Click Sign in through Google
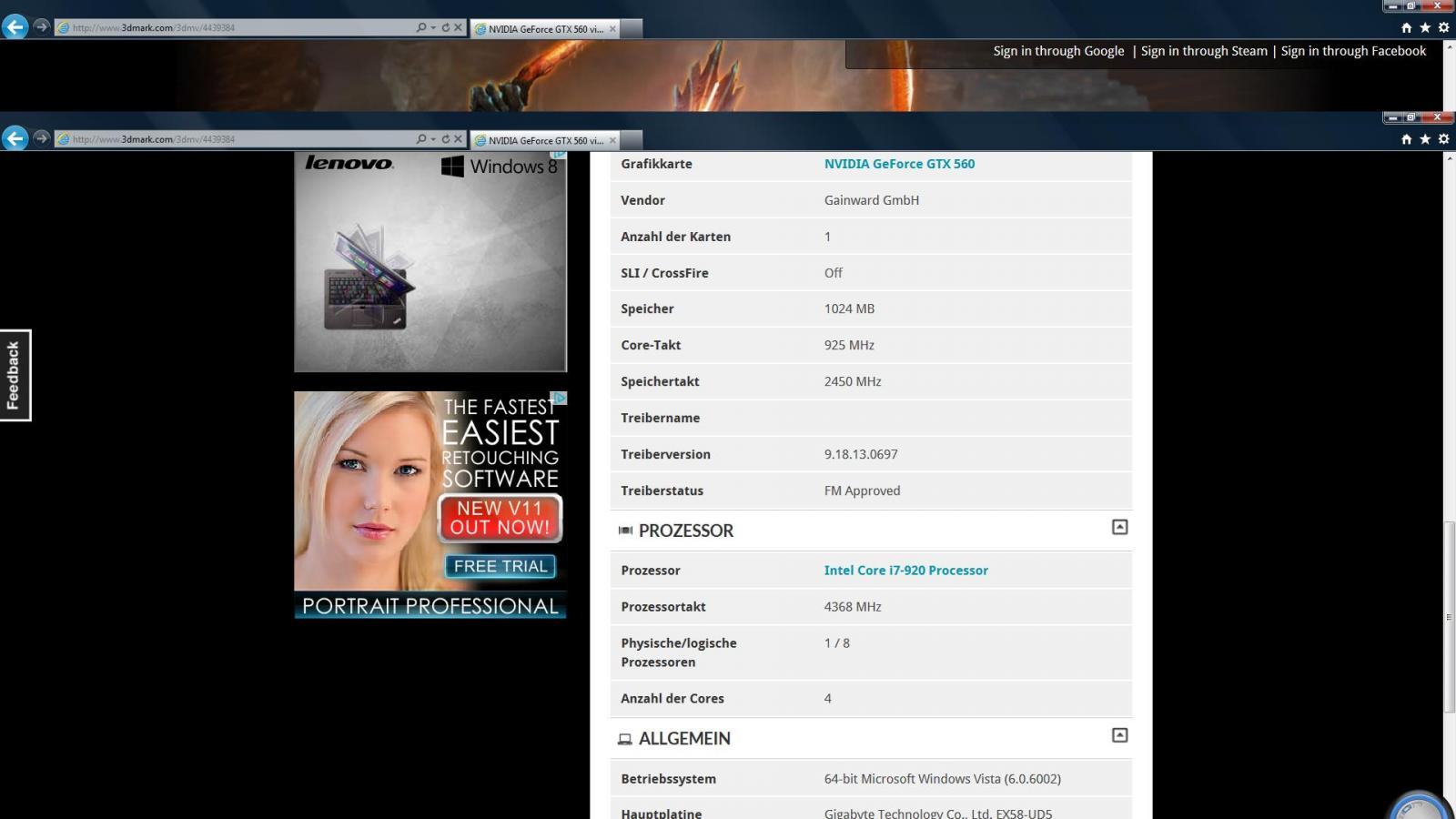 coord(1058,51)
